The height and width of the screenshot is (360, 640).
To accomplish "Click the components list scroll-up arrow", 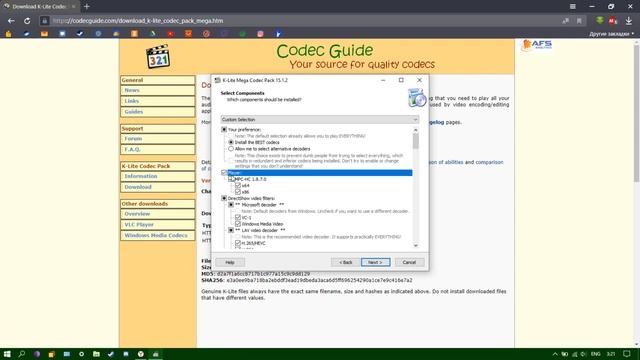I will (416, 130).
